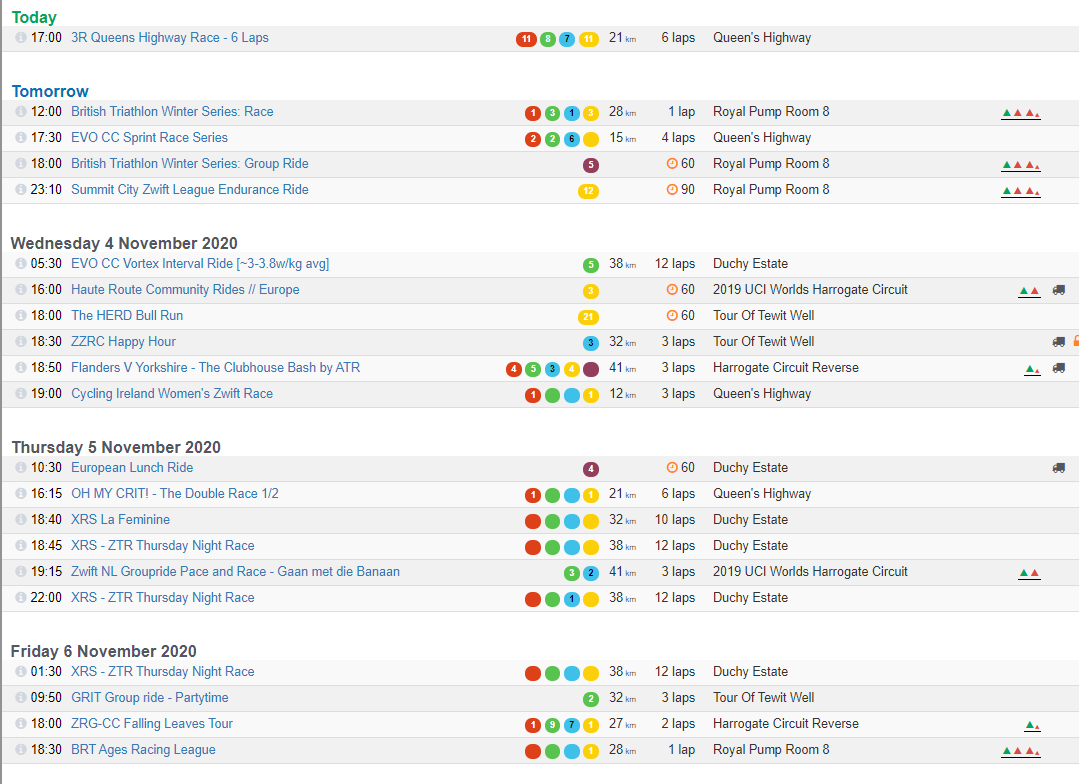
Task: Open ZZRC Happy Hour event link
Action: tap(123, 341)
